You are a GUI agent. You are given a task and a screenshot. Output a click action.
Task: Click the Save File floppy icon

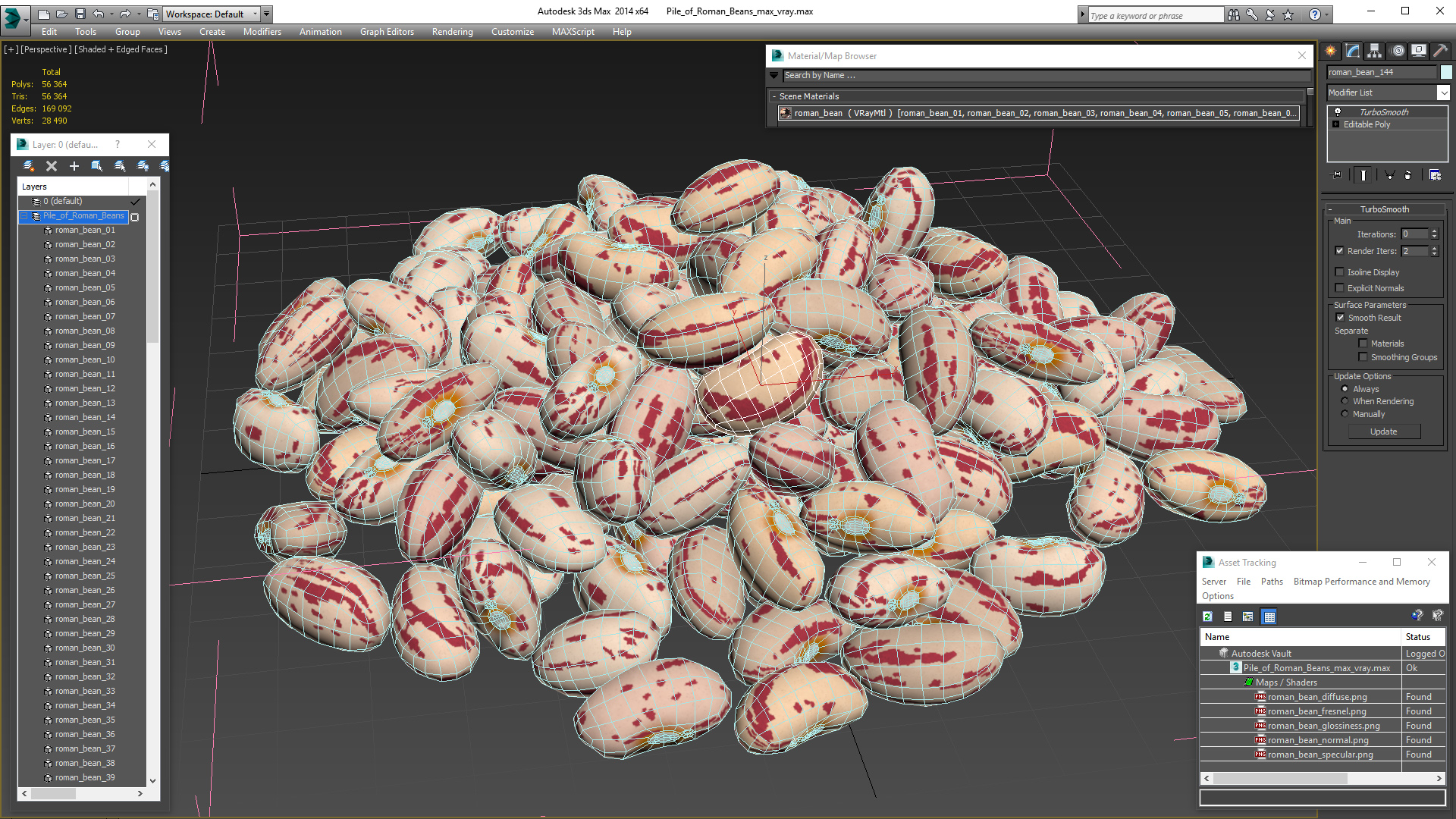coord(80,14)
